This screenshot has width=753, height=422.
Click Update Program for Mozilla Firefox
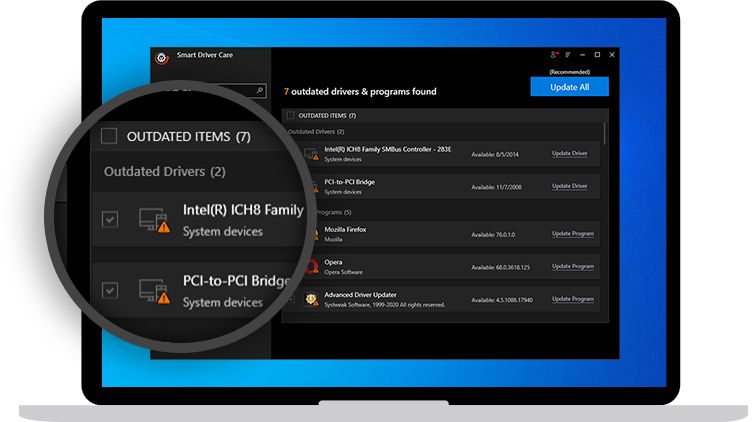point(573,234)
